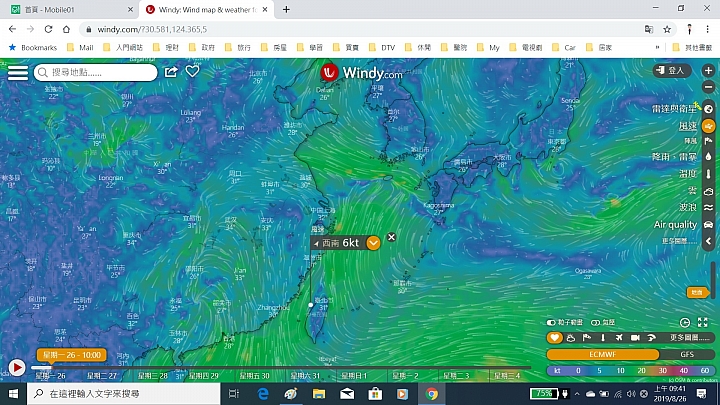Select the clouds layer icon
This screenshot has width=720, height=405.
click(x=709, y=191)
